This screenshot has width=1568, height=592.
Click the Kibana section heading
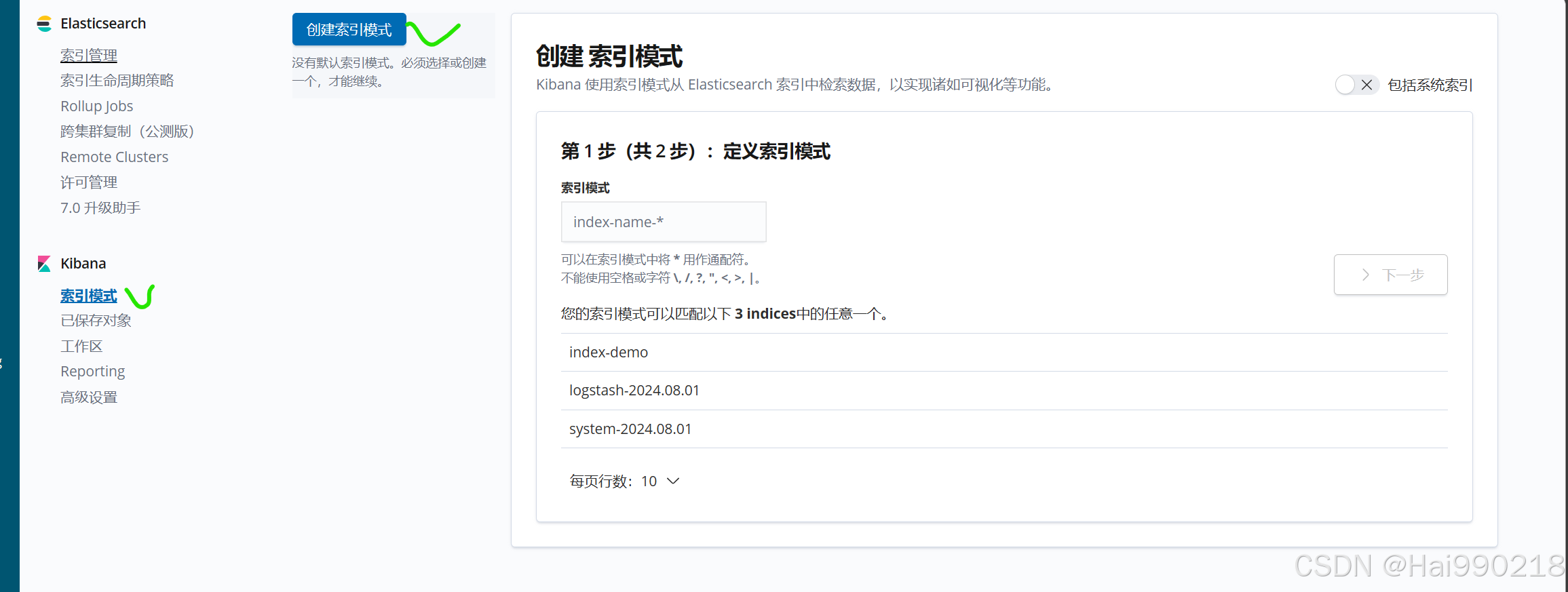click(x=83, y=264)
